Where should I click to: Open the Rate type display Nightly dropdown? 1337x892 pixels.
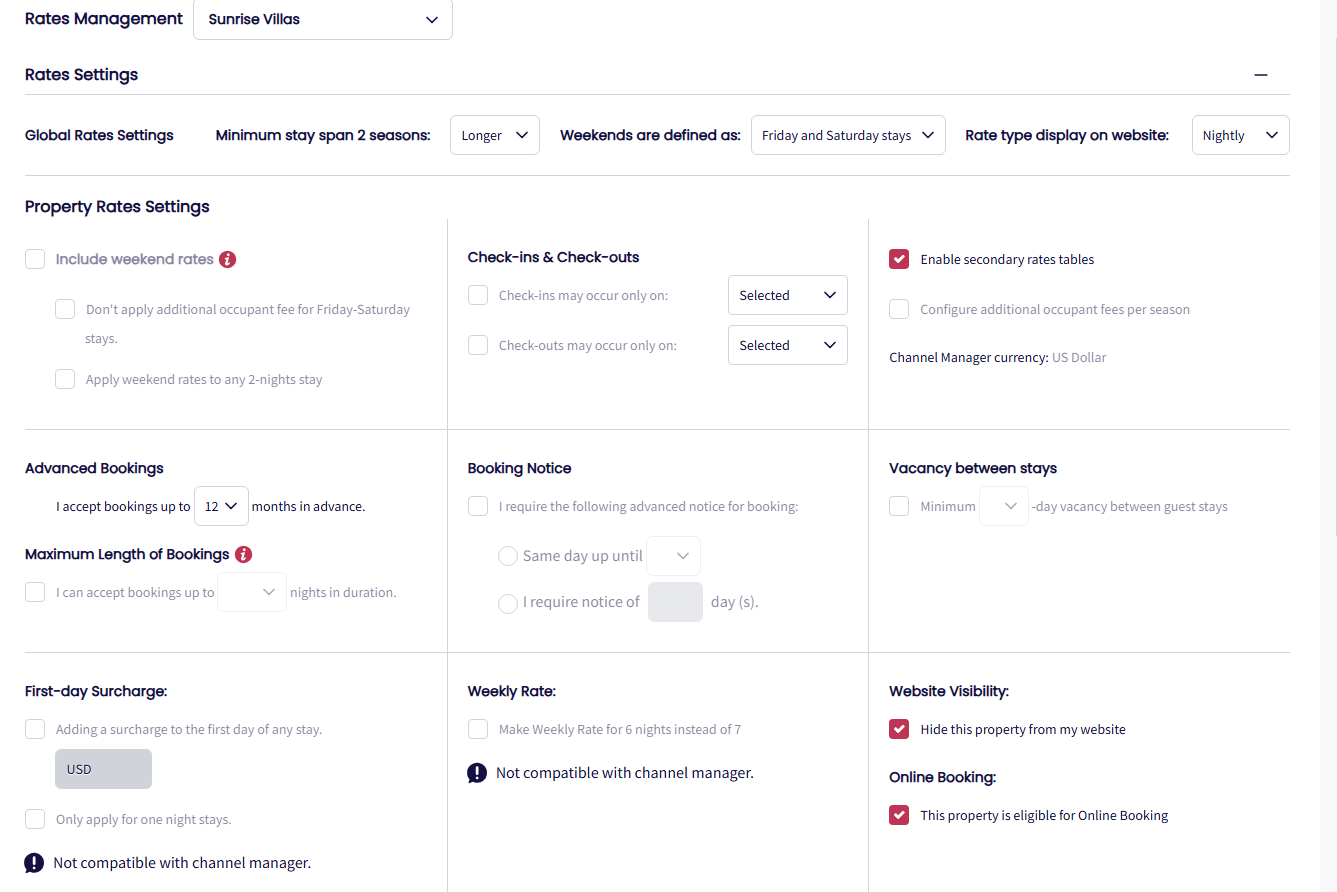1240,136
